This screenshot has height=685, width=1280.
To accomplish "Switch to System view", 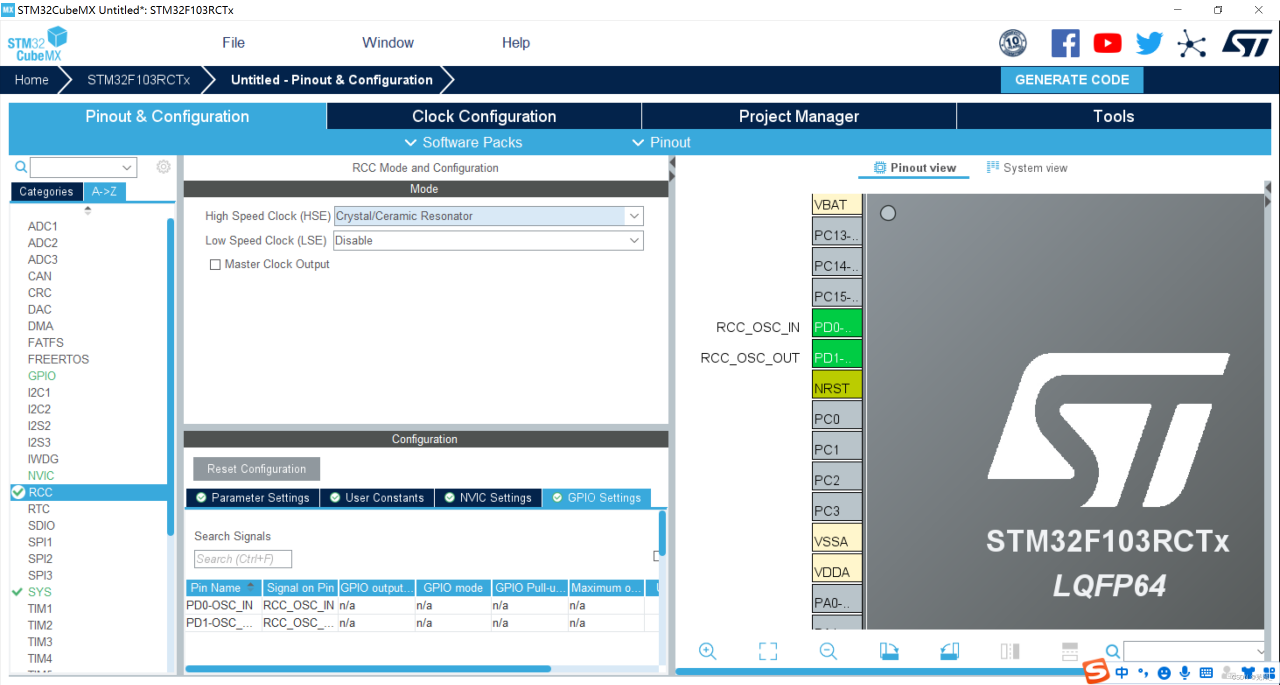I will tap(1027, 168).
